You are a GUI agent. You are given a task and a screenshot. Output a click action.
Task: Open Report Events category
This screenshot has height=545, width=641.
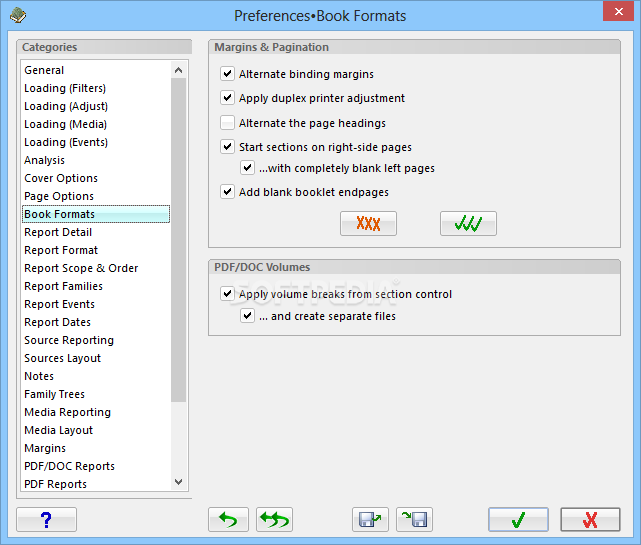96,304
